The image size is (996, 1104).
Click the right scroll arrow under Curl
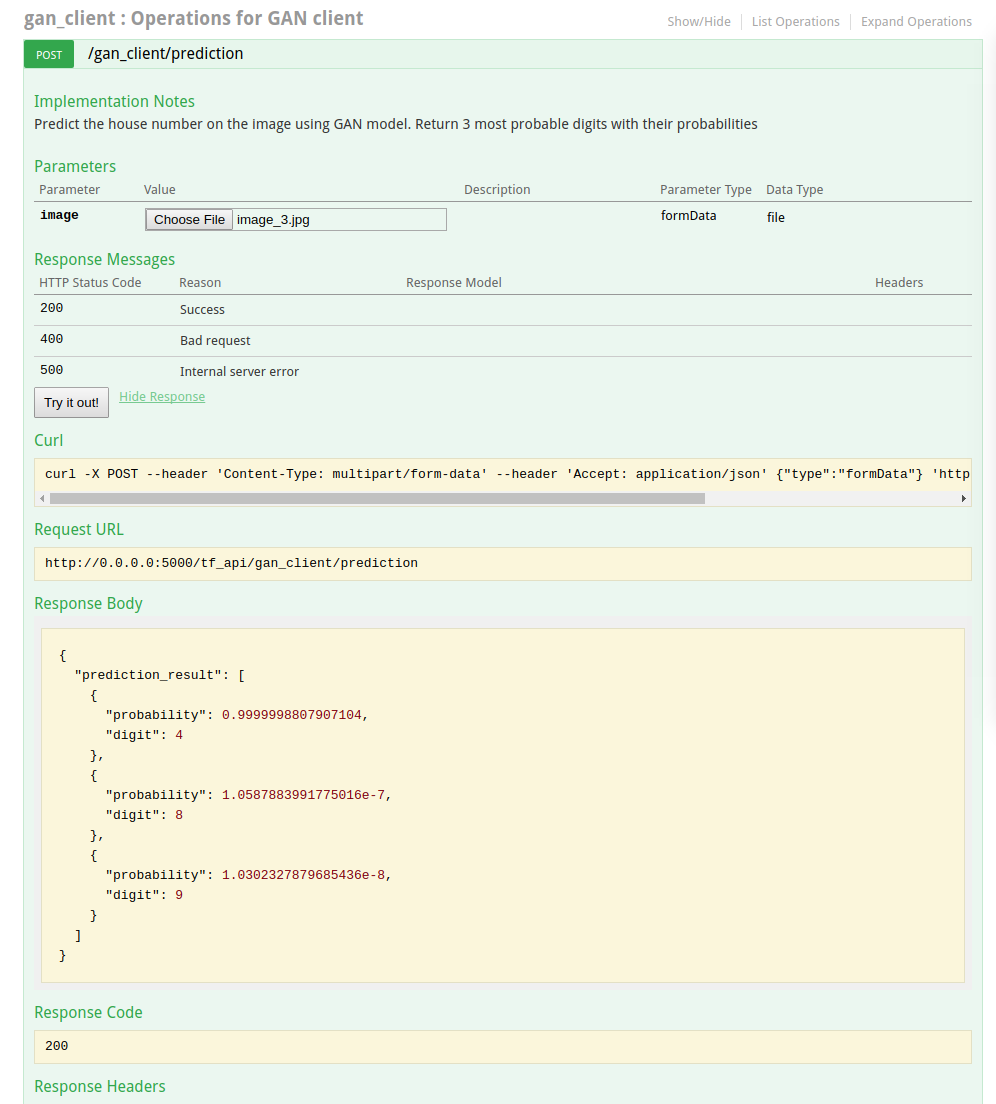(x=962, y=498)
